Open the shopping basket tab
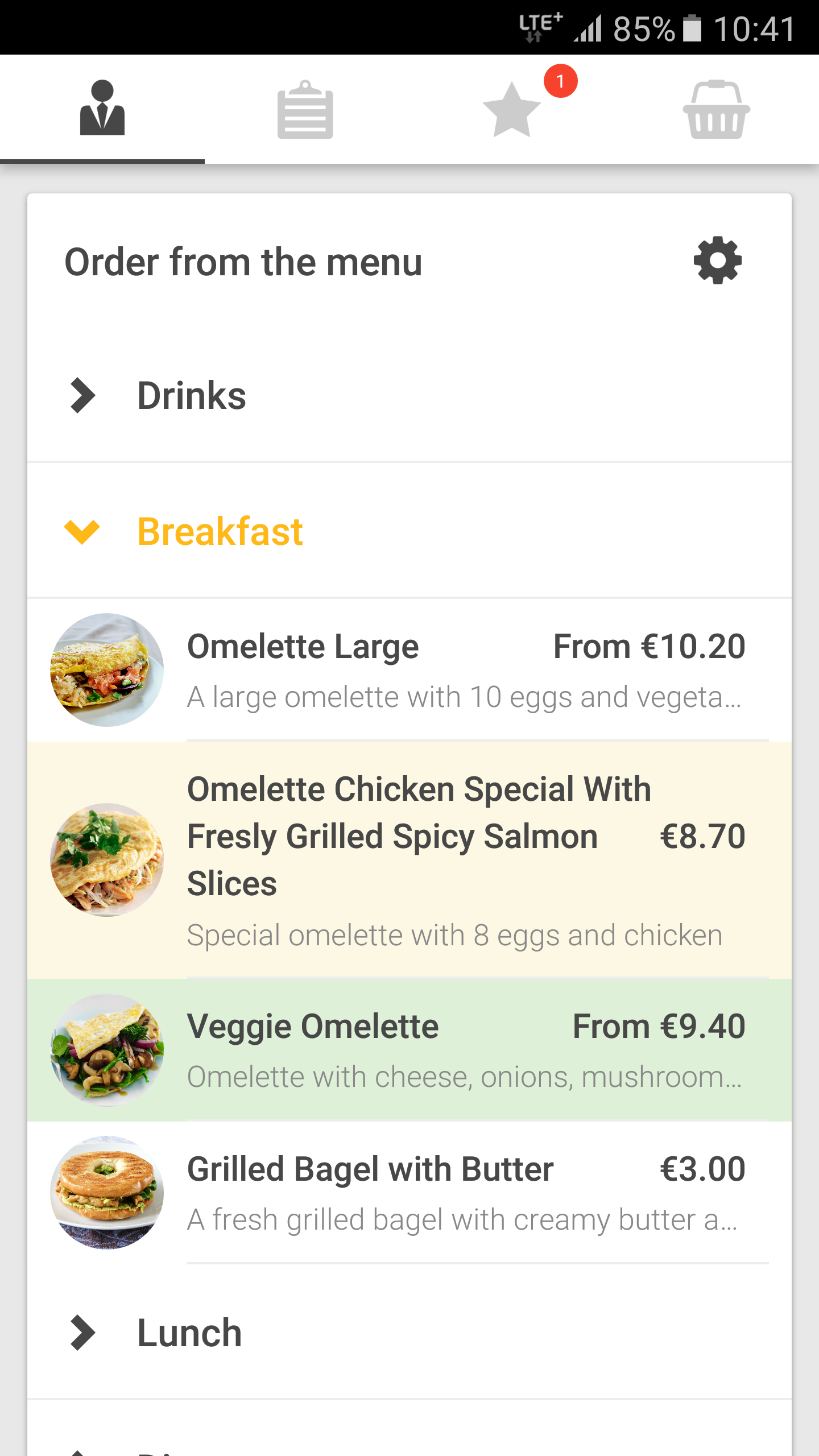The image size is (819, 1456). click(716, 110)
